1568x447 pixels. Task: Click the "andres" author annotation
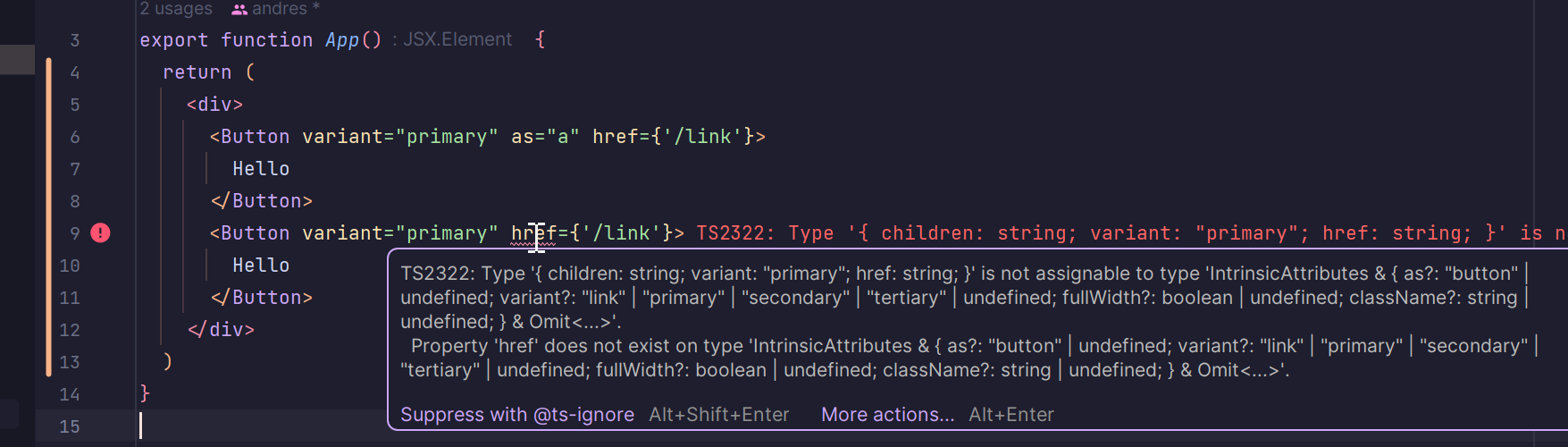point(280,9)
